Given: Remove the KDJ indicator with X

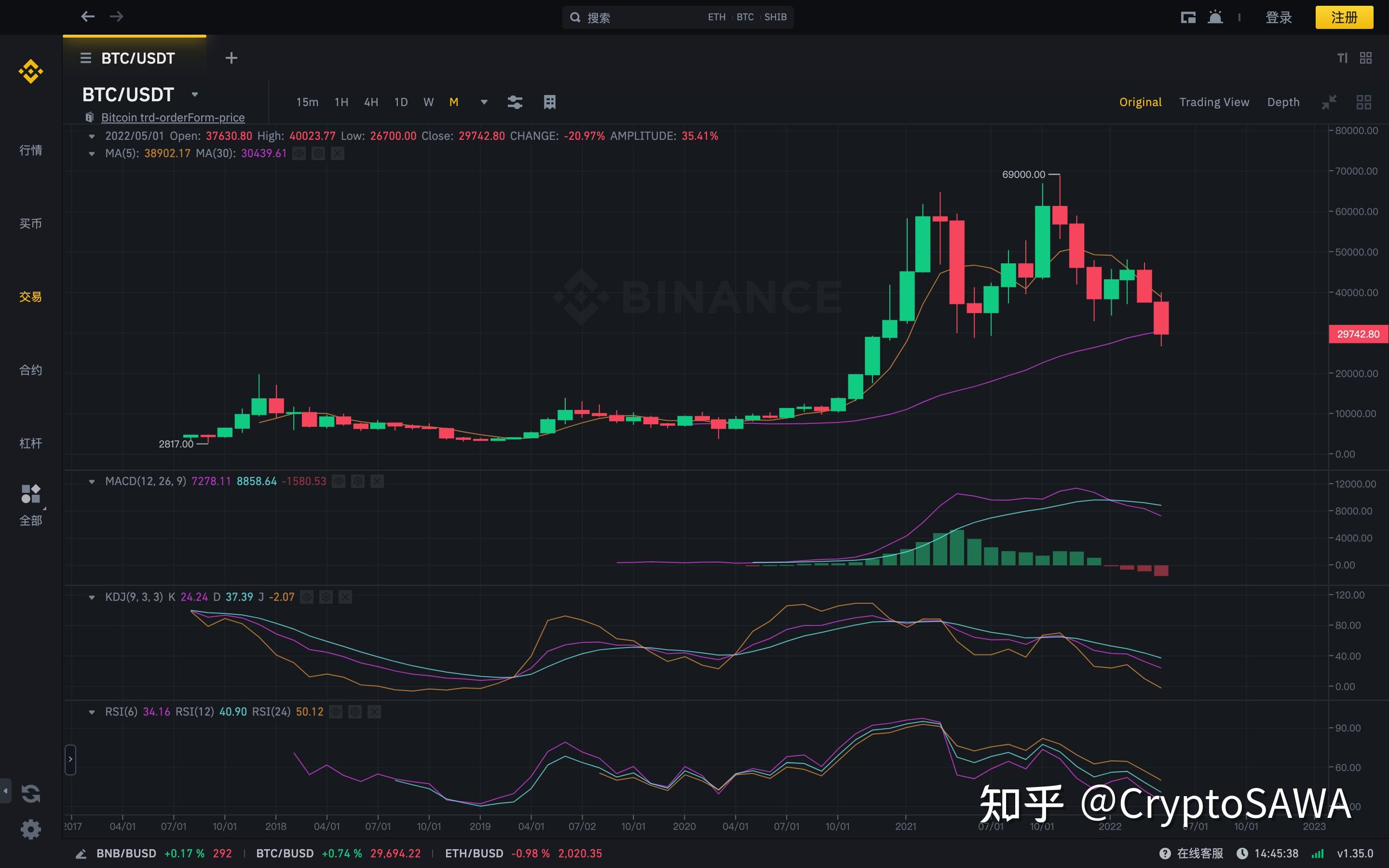Looking at the screenshot, I should [345, 597].
